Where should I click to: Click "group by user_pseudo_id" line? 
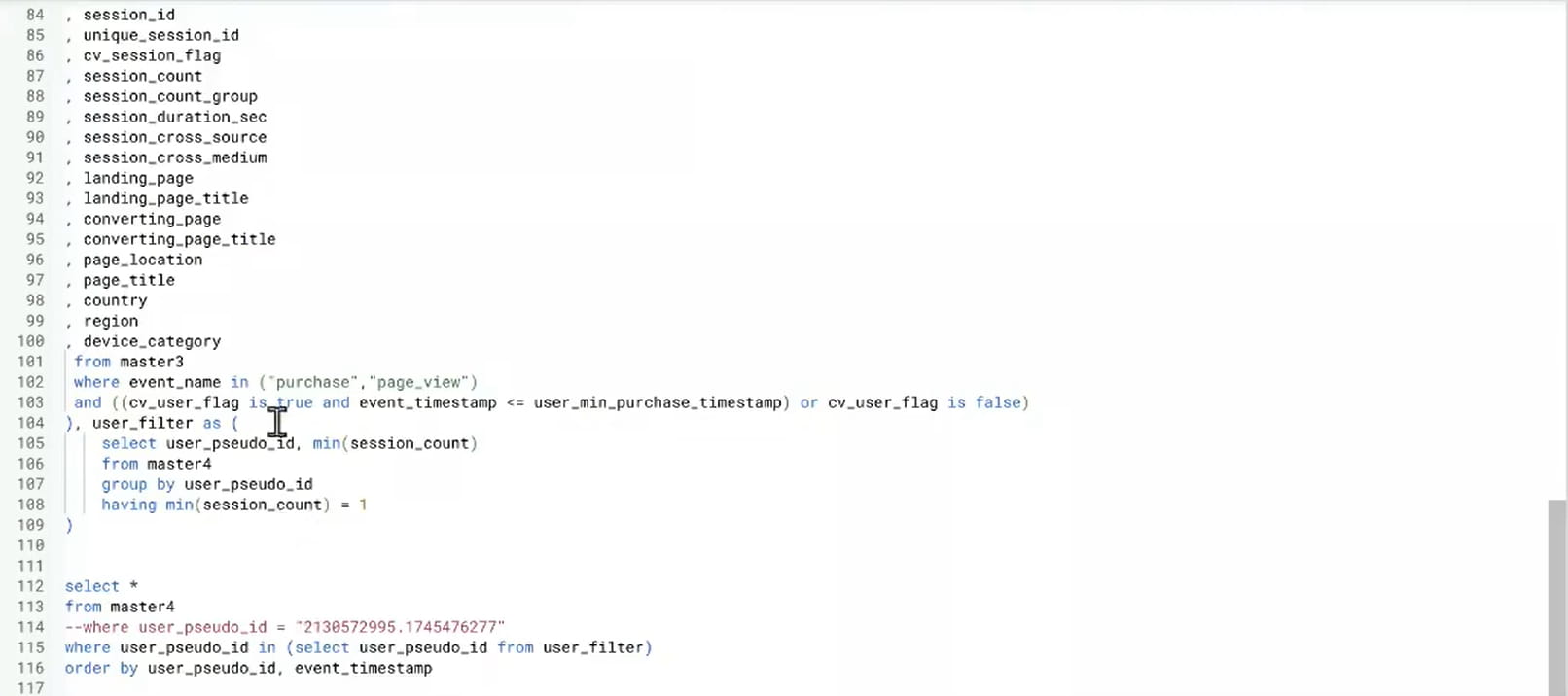[x=206, y=484]
